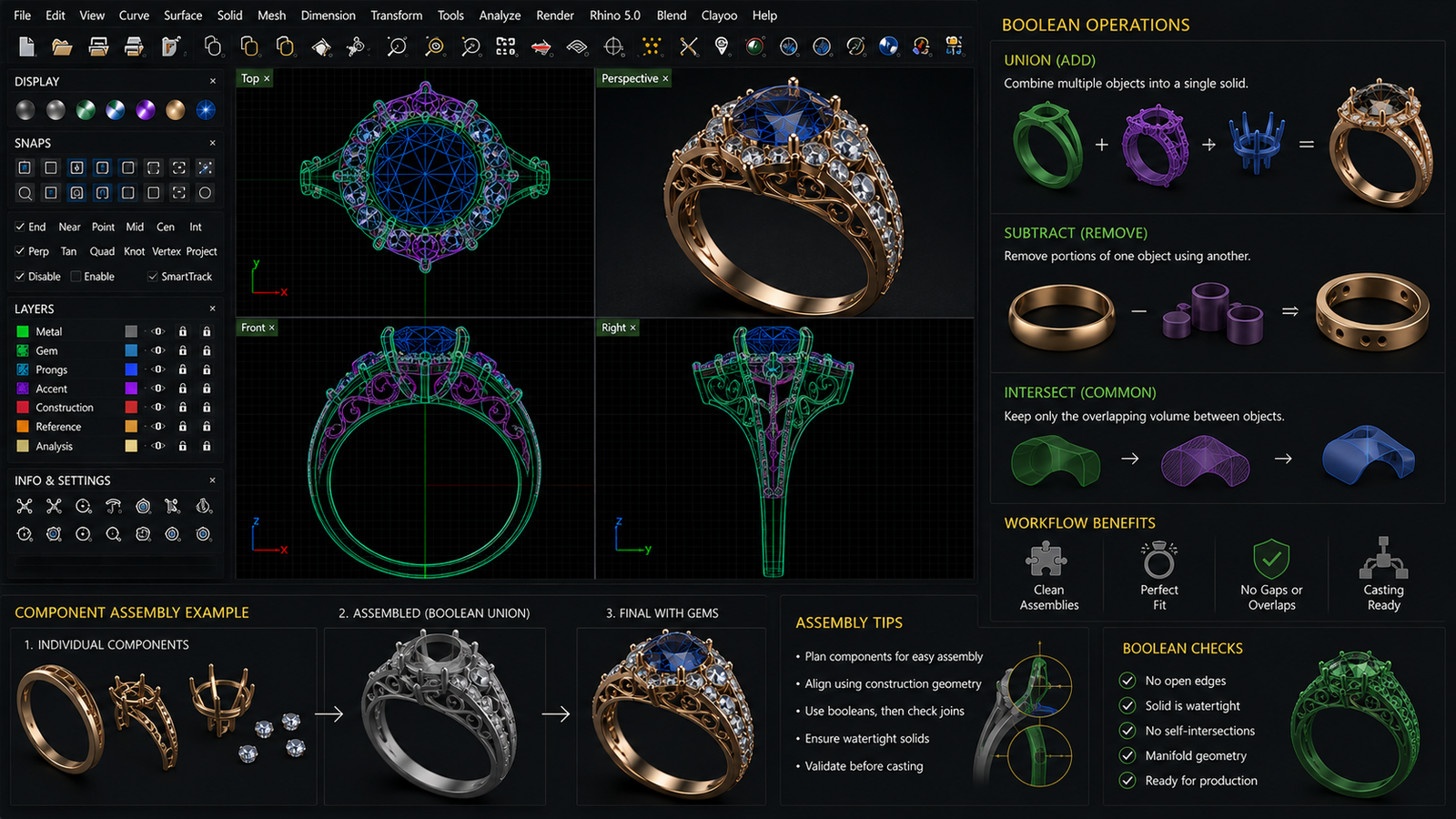This screenshot has width=1456, height=819.
Task: Toggle the last lock on Reference layer
Action: pos(207,427)
